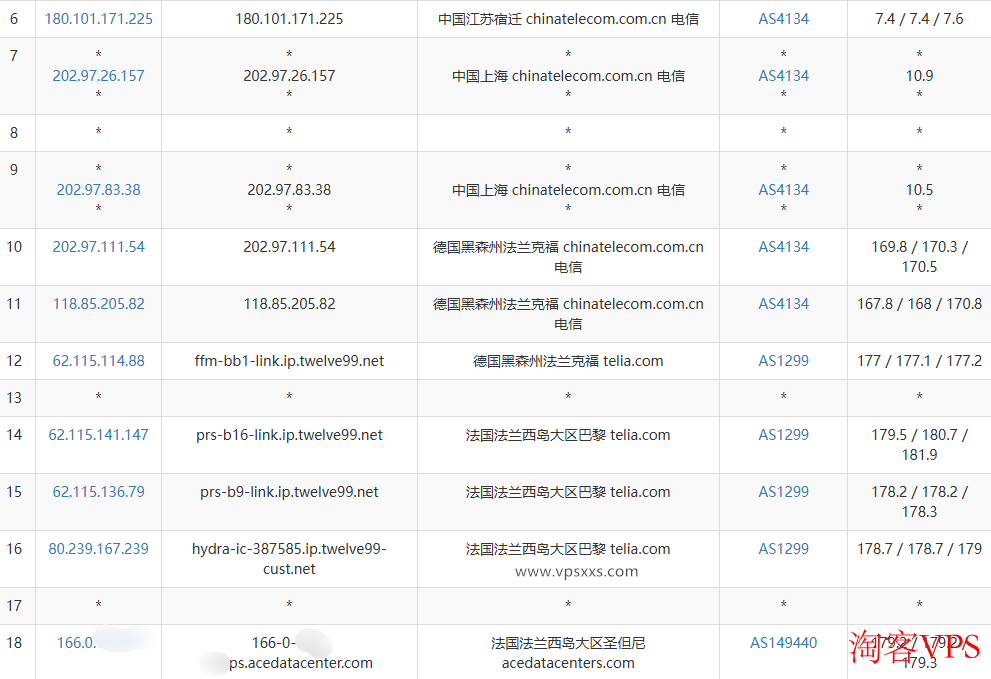Select 德国黑森州法兰克福 chinatelecom.com.cn in hop 11
Viewport: 991px width, 679px height.
click(568, 303)
